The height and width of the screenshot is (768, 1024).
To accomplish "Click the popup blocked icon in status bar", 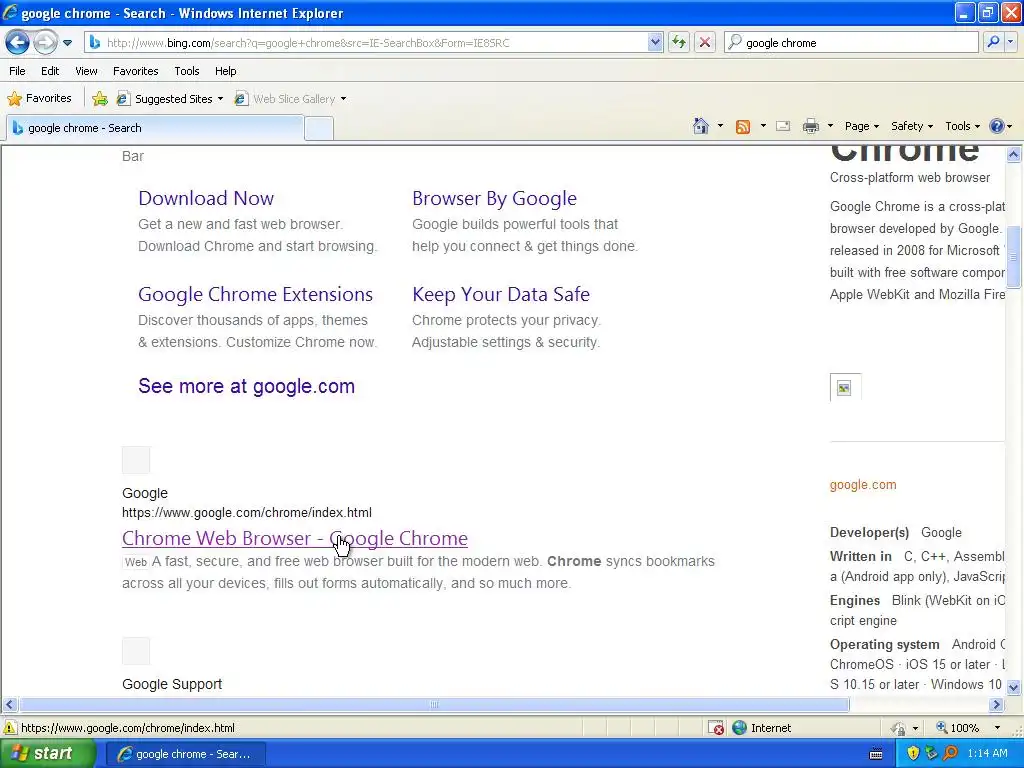I will coord(716,728).
